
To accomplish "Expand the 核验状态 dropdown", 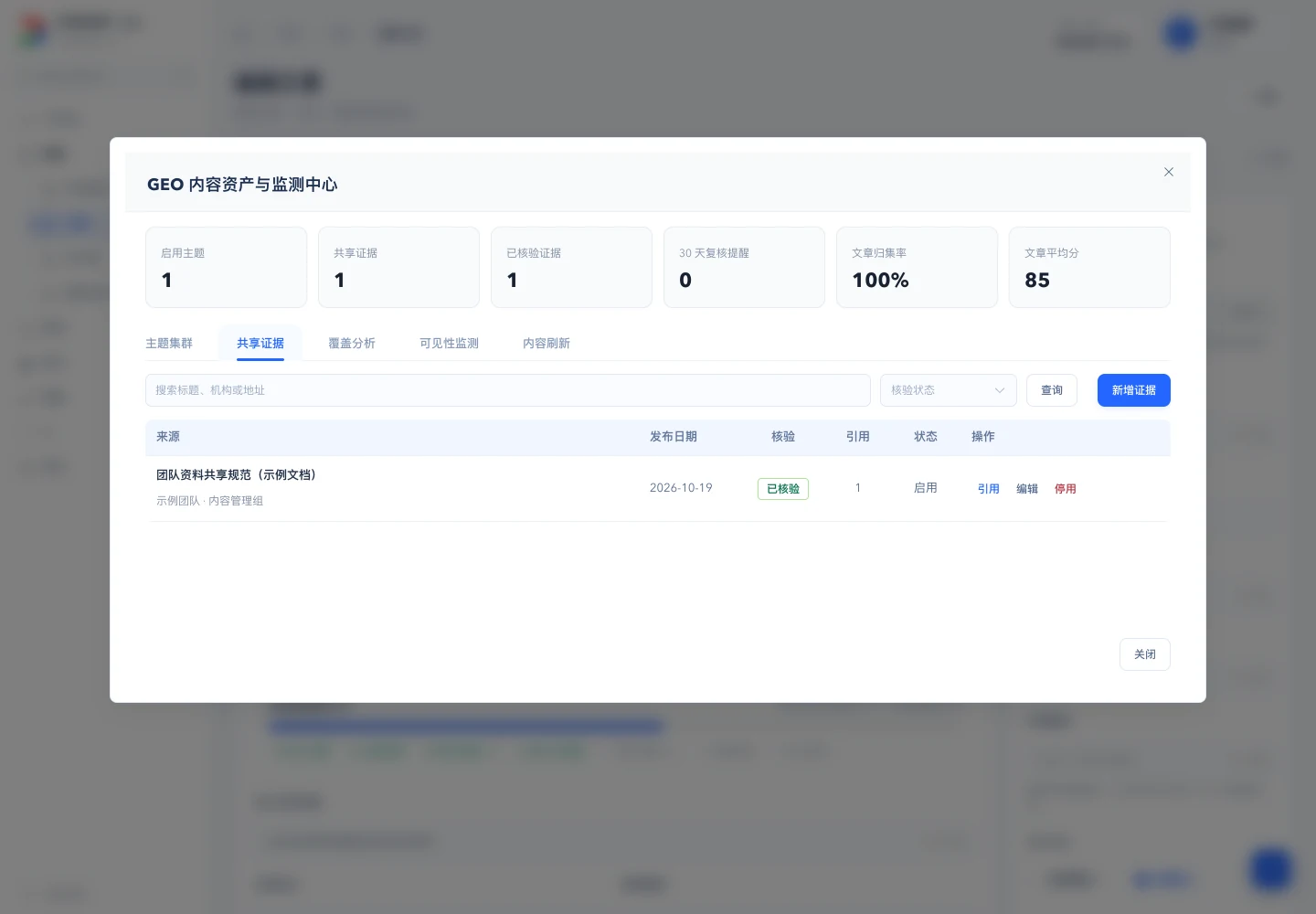I will coord(949,390).
